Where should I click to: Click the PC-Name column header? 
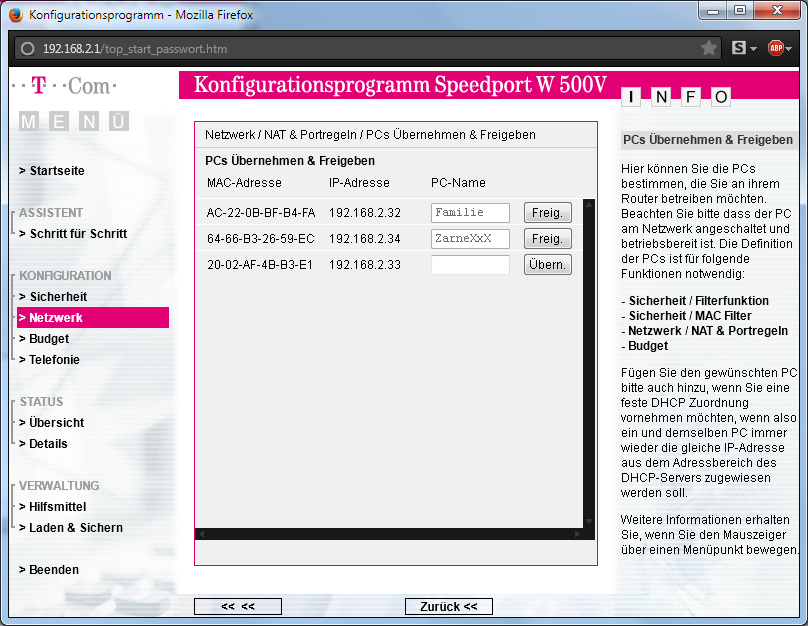click(x=458, y=183)
